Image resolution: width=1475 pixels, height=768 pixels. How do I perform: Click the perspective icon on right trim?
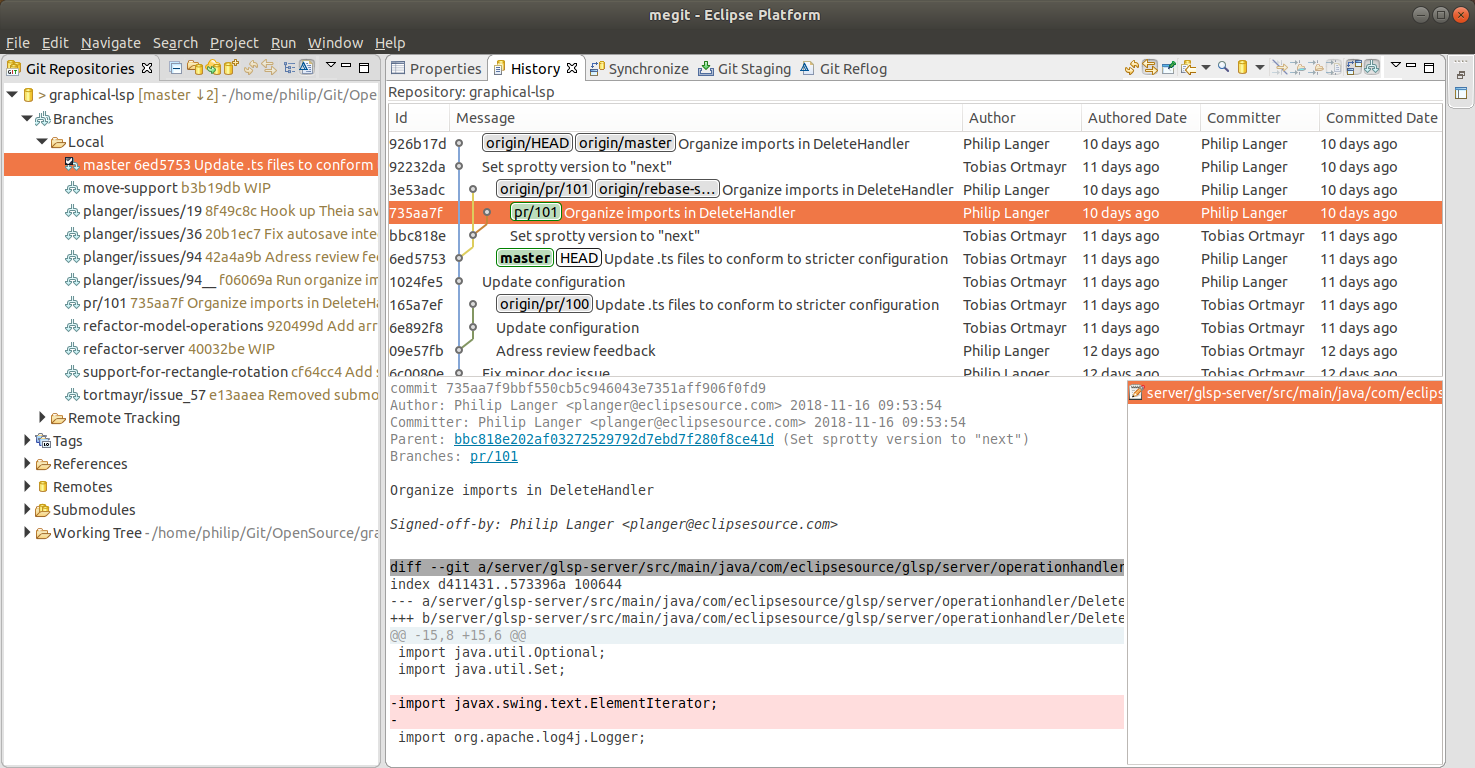[x=1461, y=93]
